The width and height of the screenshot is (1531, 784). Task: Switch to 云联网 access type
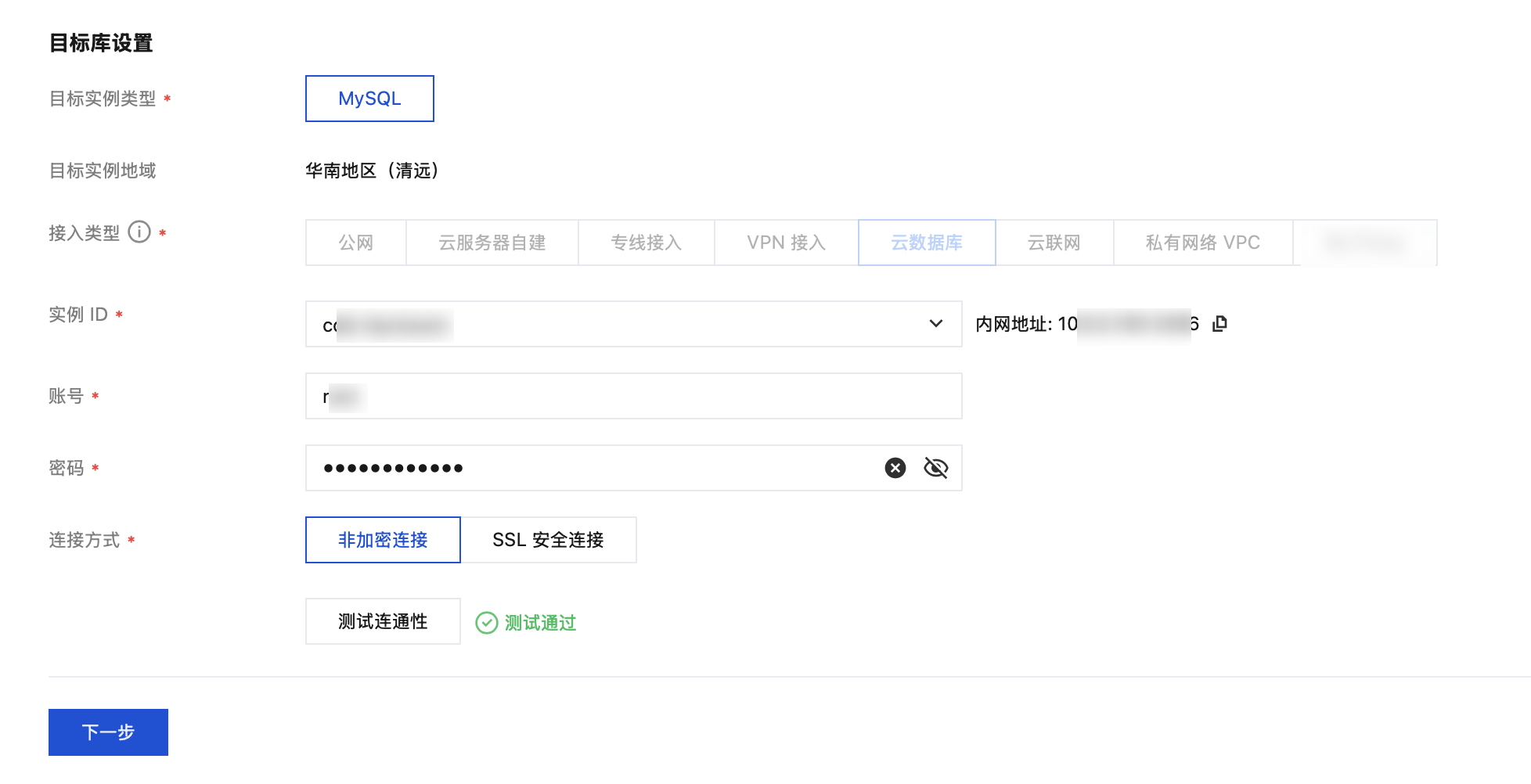[x=1054, y=243]
